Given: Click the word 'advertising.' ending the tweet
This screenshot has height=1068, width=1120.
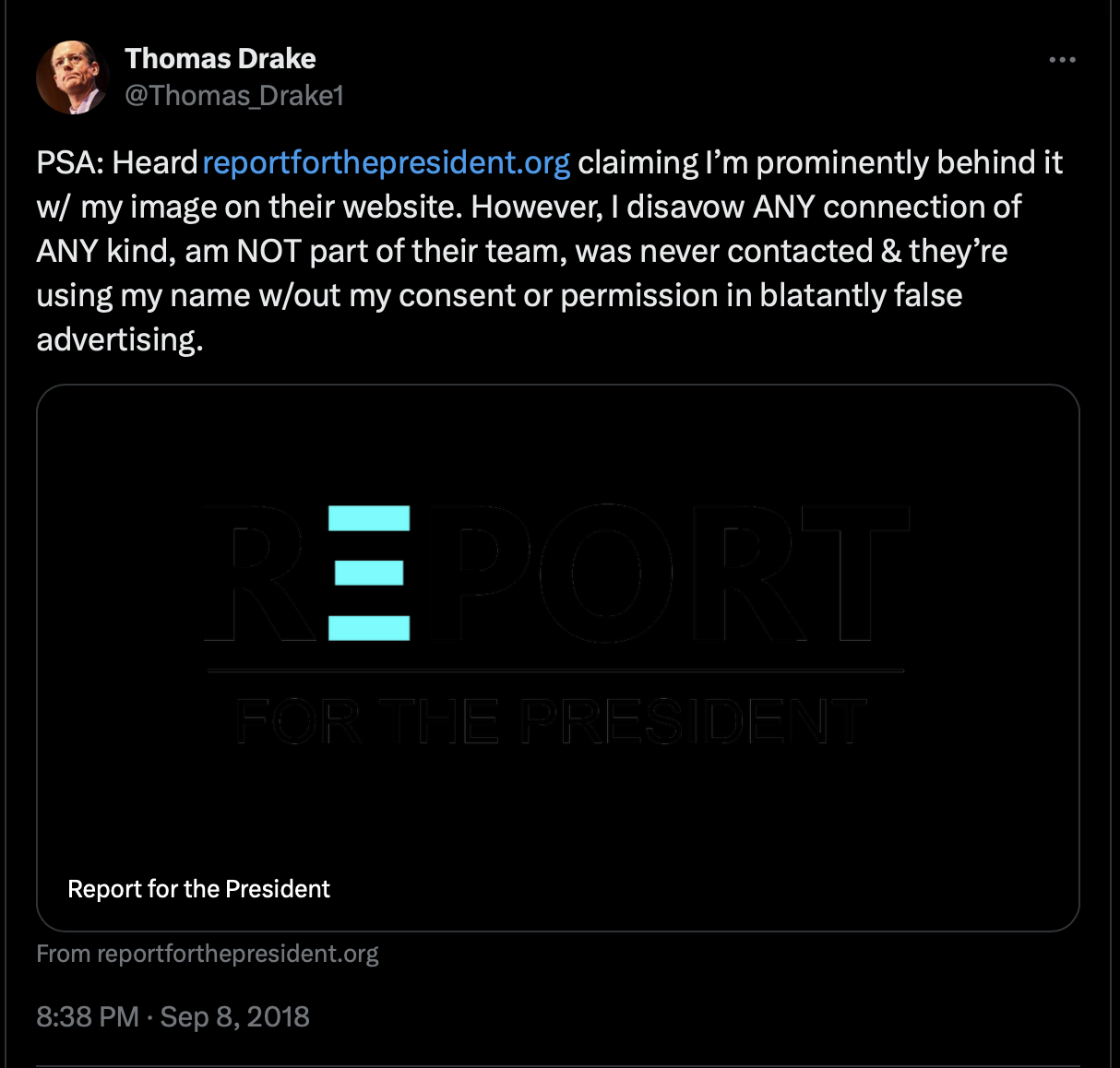Looking at the screenshot, I should 120,339.
